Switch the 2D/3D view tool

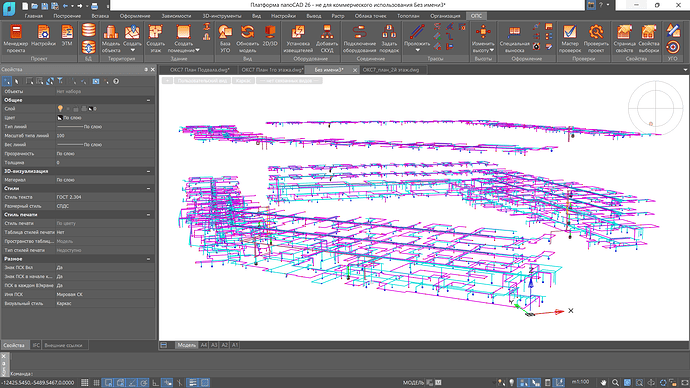click(270, 36)
